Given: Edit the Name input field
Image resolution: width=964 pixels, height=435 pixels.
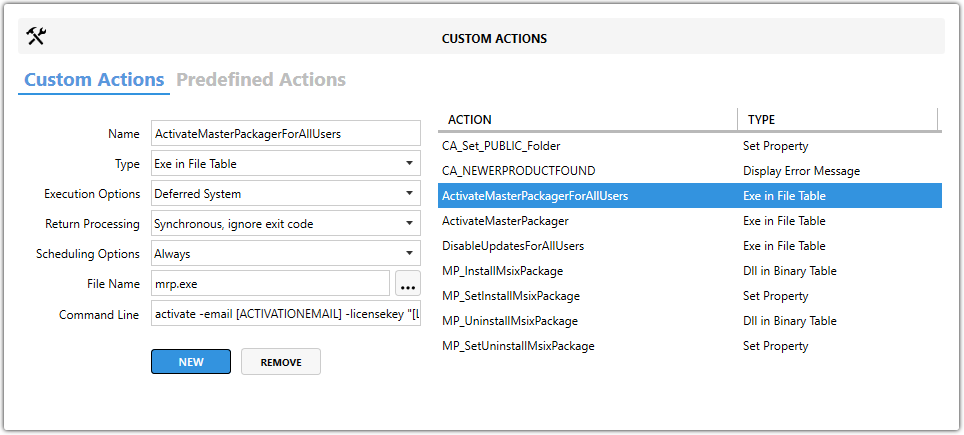Looking at the screenshot, I should pos(286,133).
